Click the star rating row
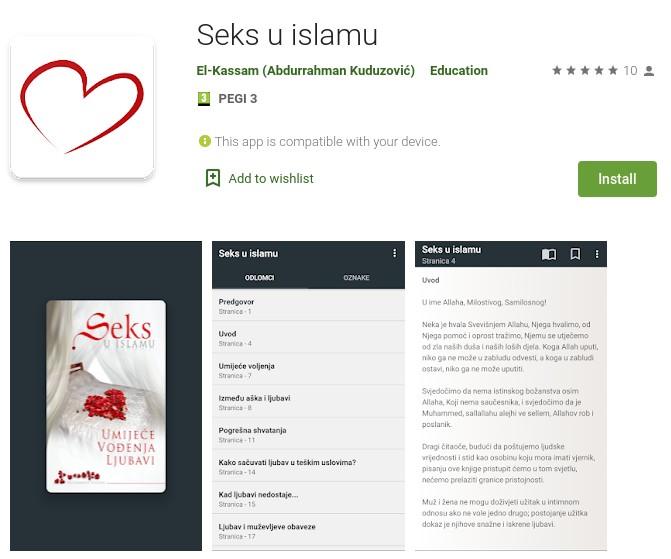Image resolution: width=671 pixels, height=559 pixels. click(585, 70)
